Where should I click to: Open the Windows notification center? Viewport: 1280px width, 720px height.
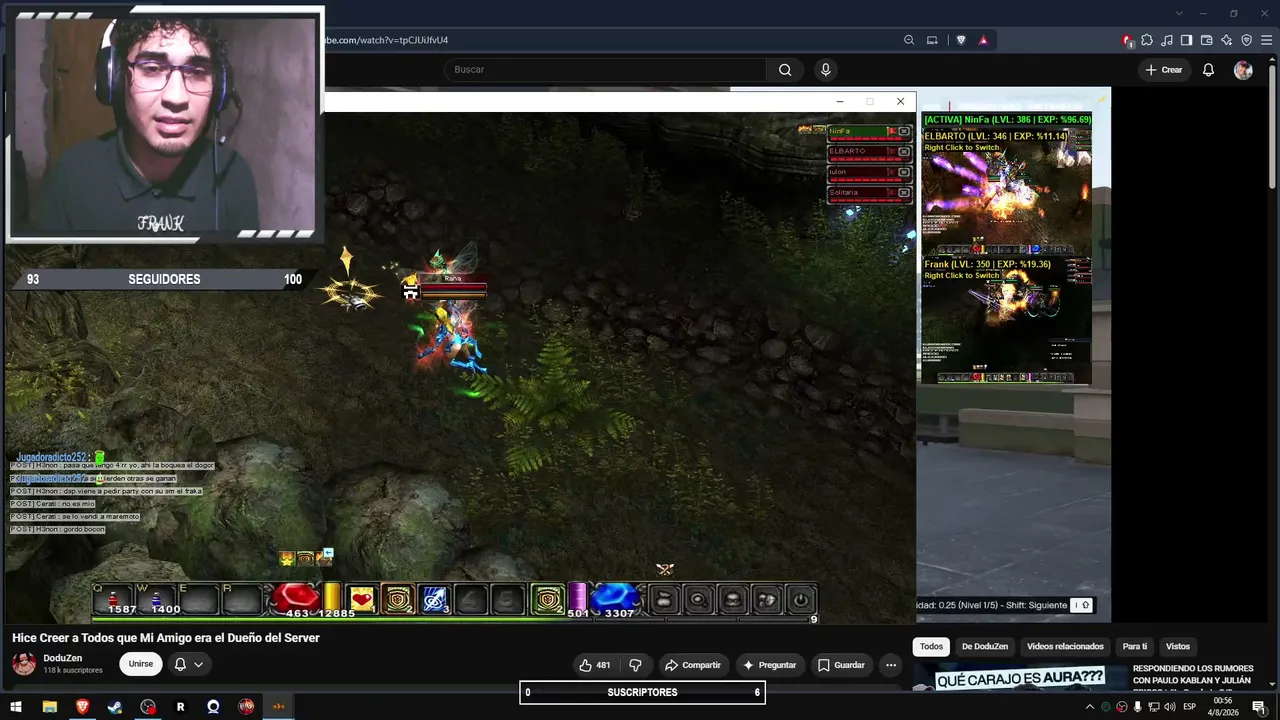1259,707
